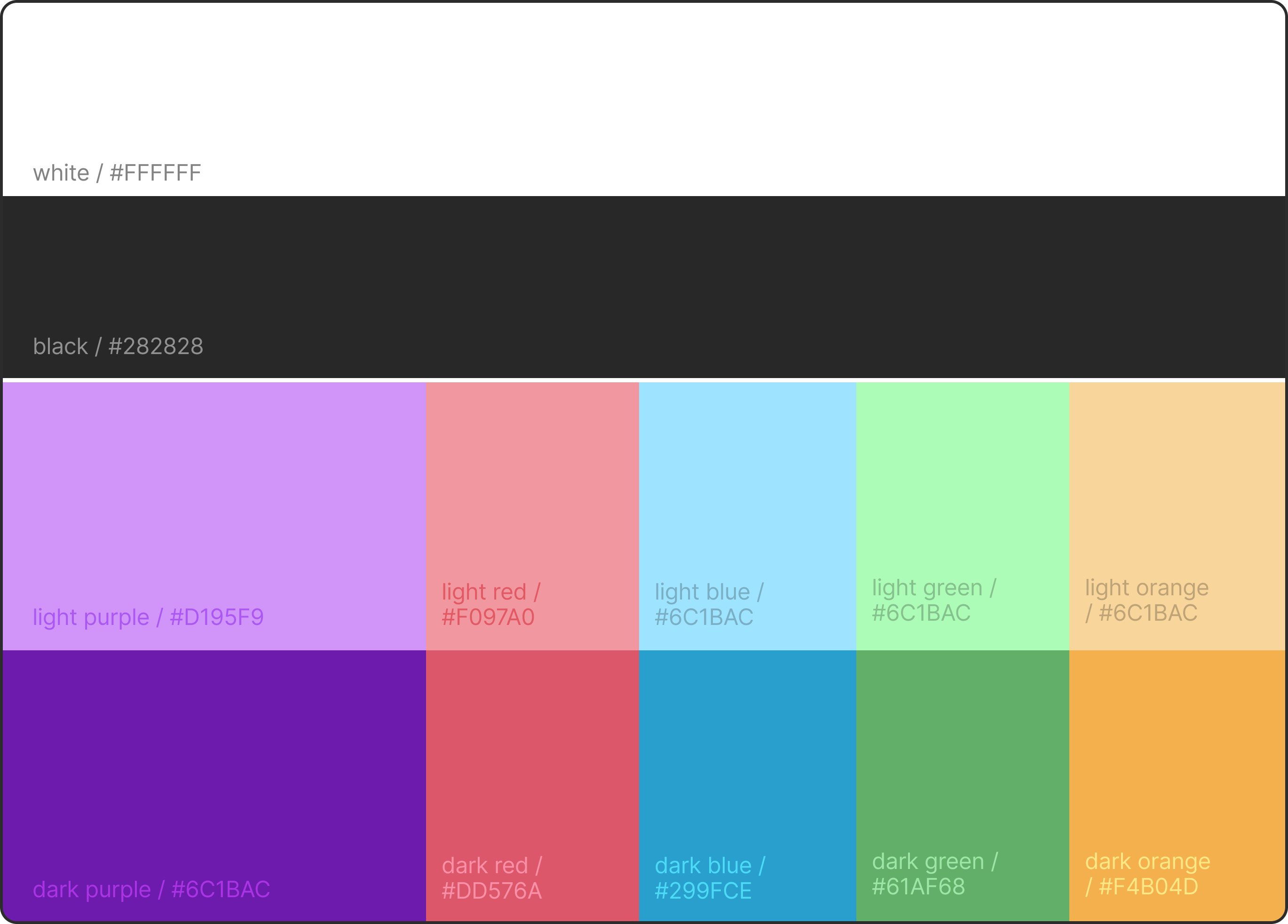Click the 'dark red / #DD576A' text

(x=492, y=878)
